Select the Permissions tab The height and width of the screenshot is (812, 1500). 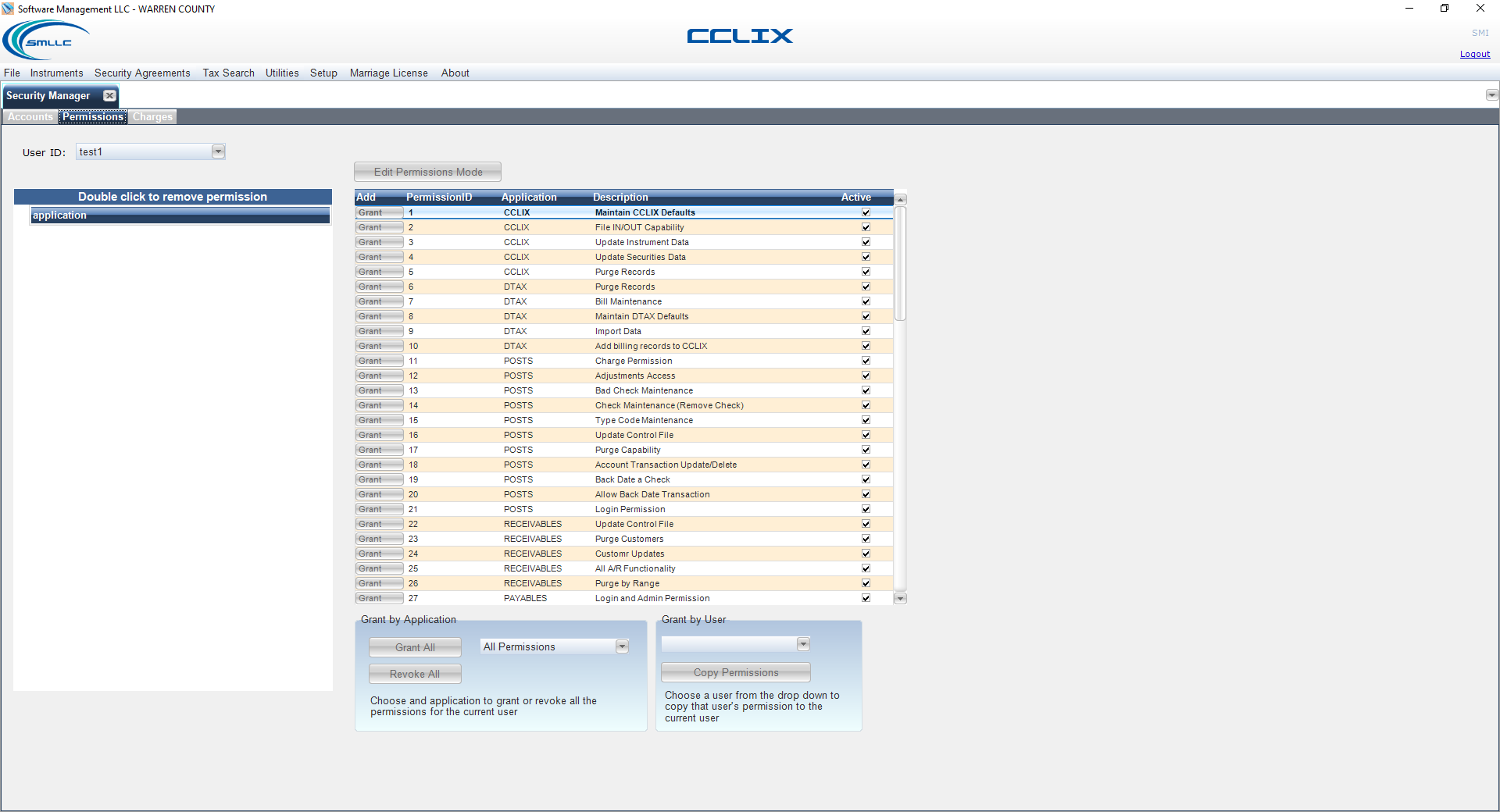[93, 117]
